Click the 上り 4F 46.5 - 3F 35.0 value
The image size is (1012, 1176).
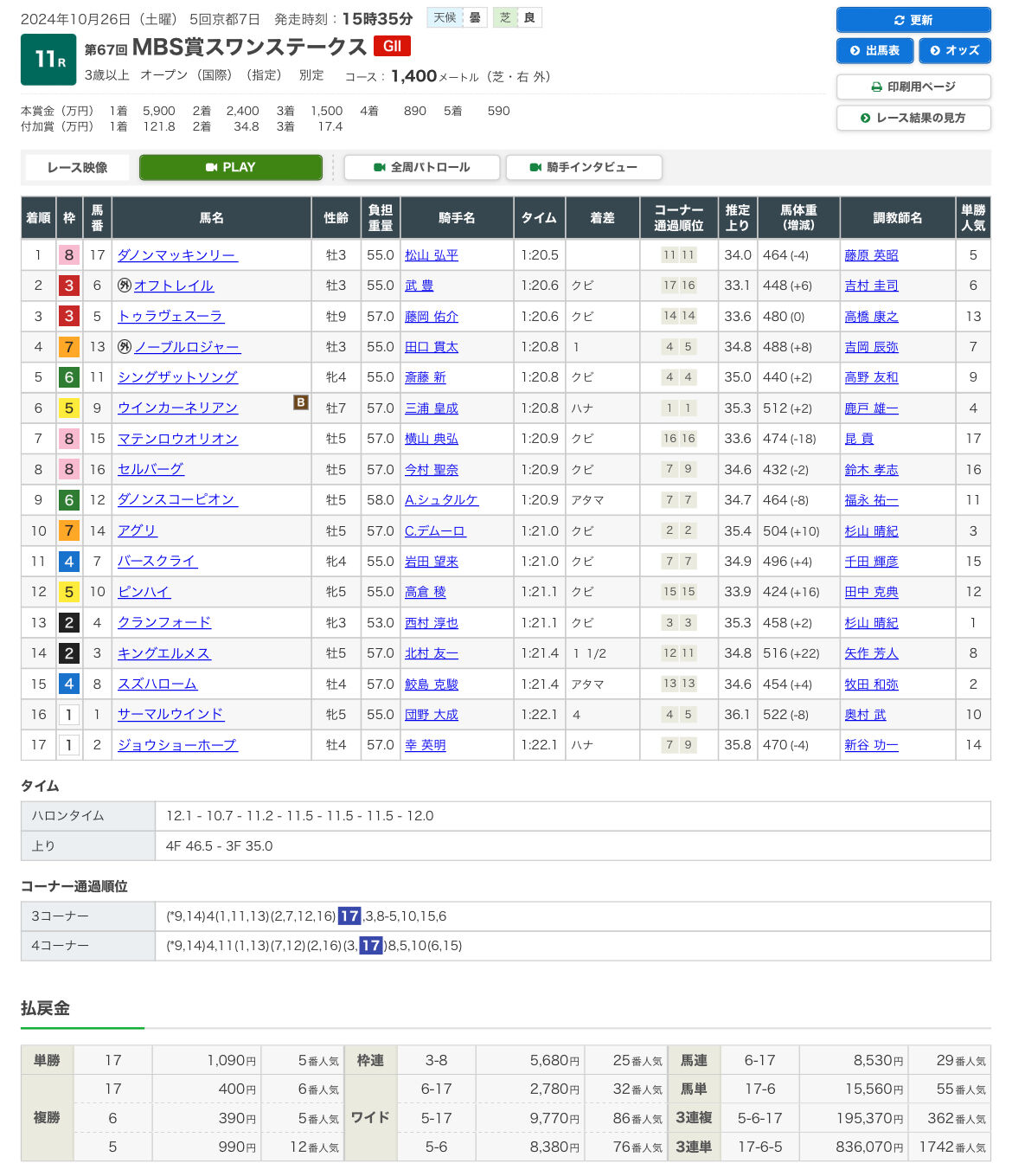[219, 846]
